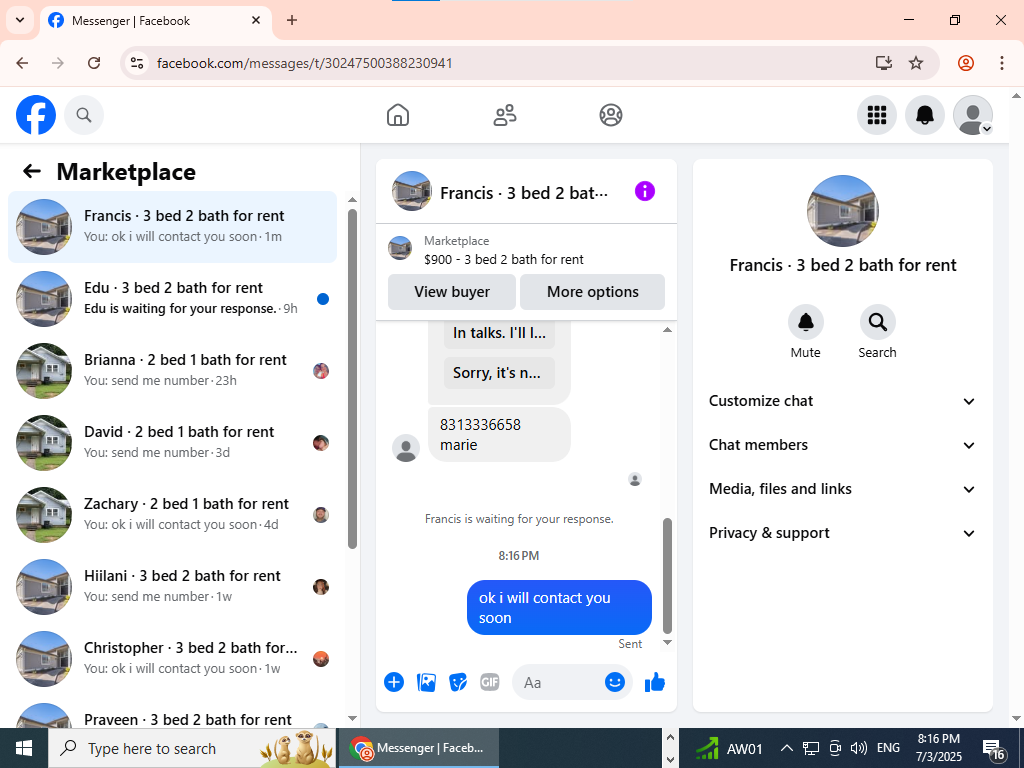Click the View buyer button
1024x768 pixels.
(452, 292)
